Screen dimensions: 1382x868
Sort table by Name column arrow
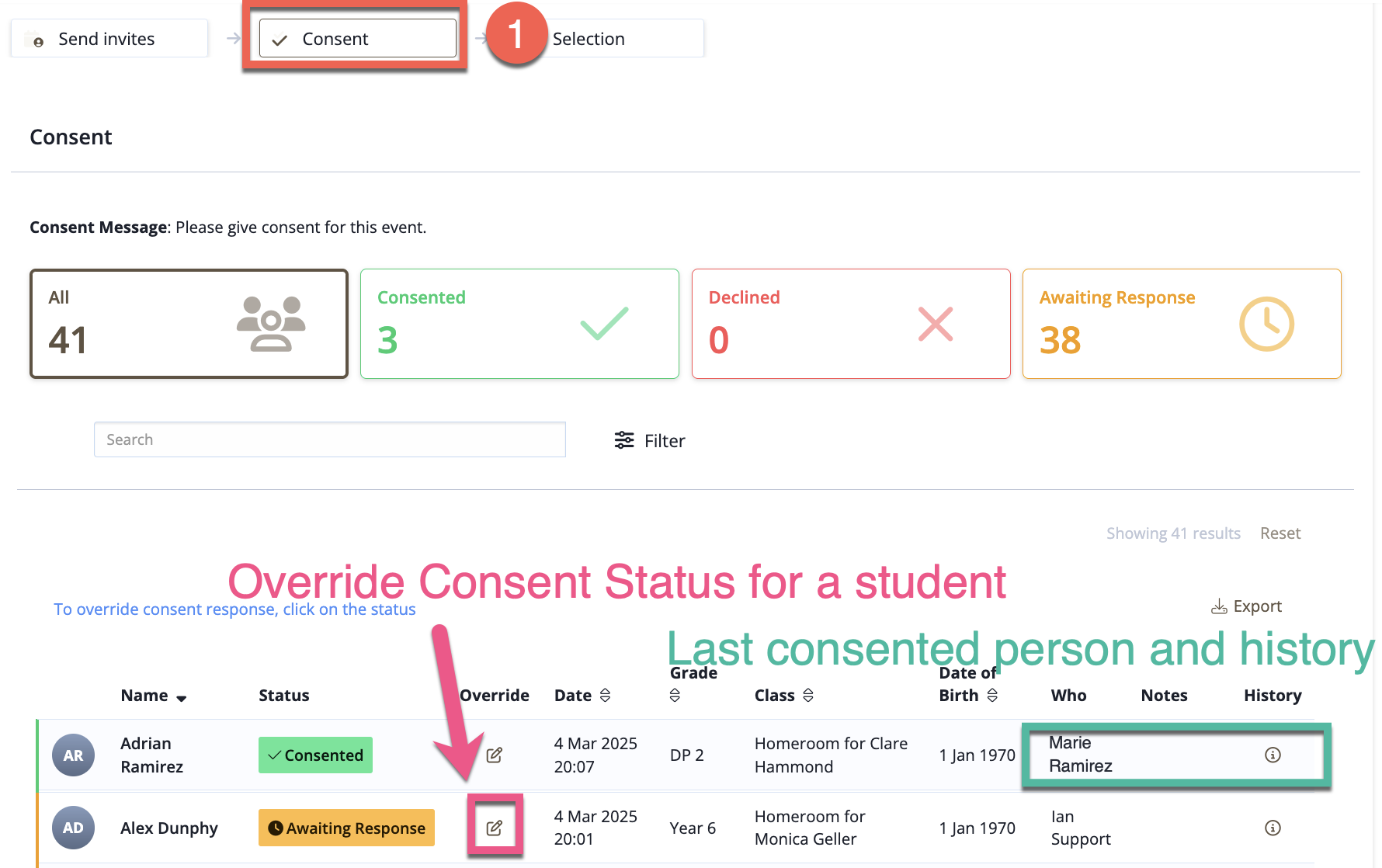coord(182,698)
